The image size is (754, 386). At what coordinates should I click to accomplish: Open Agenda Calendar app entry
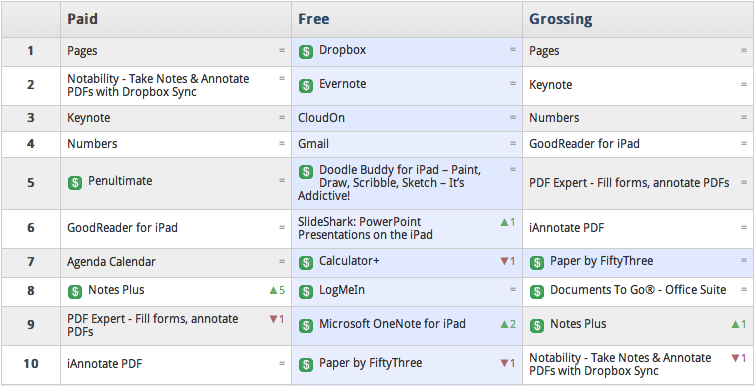coord(111,261)
